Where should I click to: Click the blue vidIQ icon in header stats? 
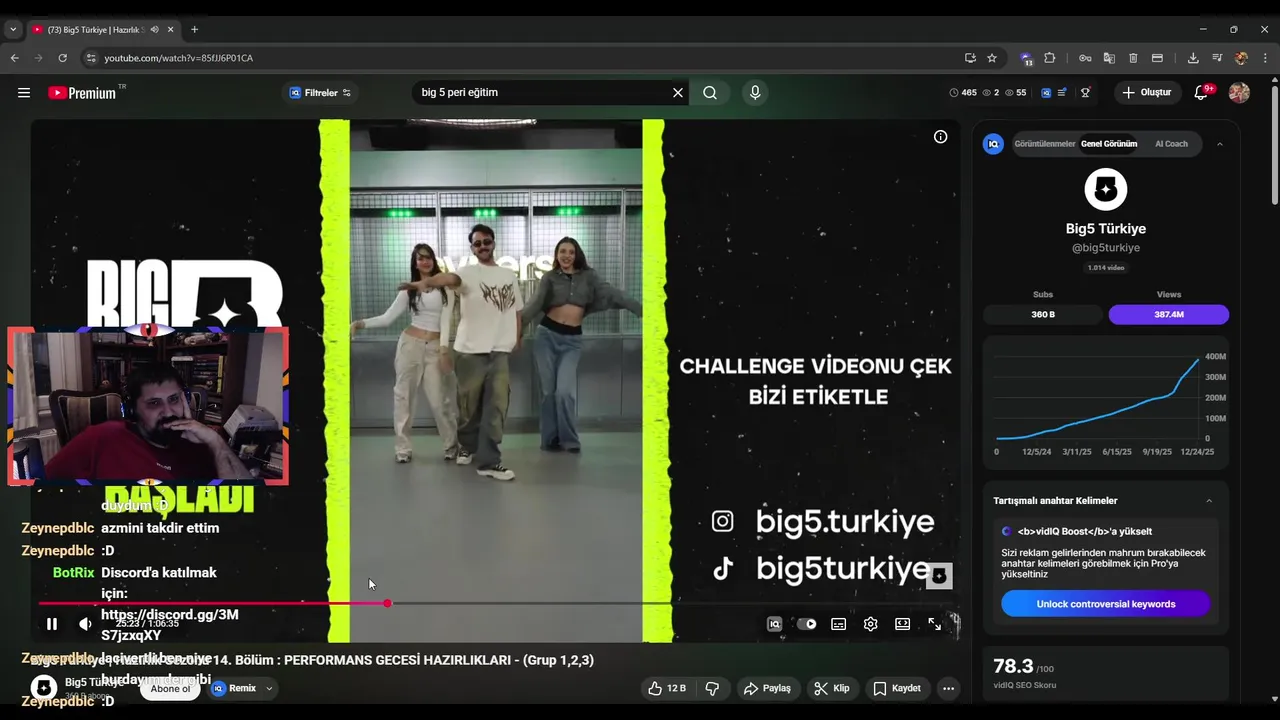[x=1046, y=93]
